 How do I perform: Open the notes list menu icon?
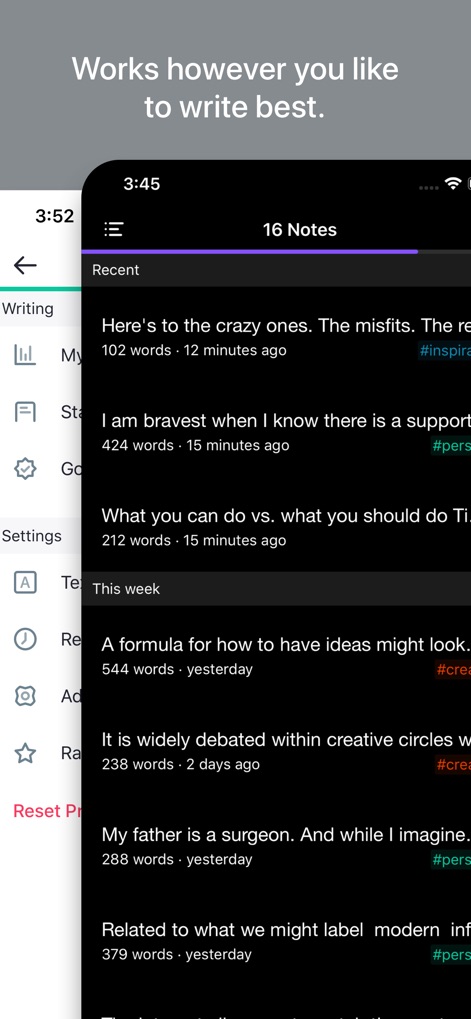coord(114,229)
